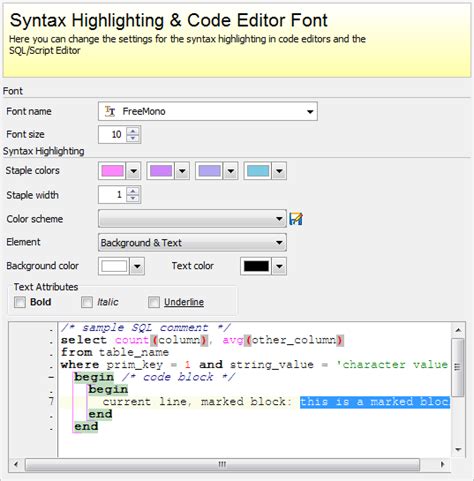This screenshot has width=474, height=481.
Task: Open the Font name dropdown
Action: pos(310,112)
